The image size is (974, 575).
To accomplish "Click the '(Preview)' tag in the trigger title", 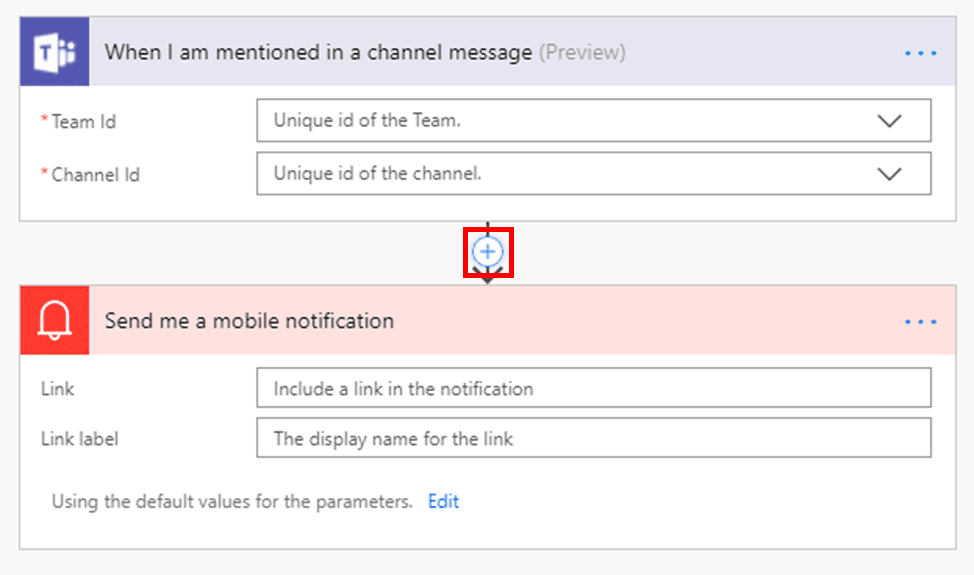I will (582, 52).
